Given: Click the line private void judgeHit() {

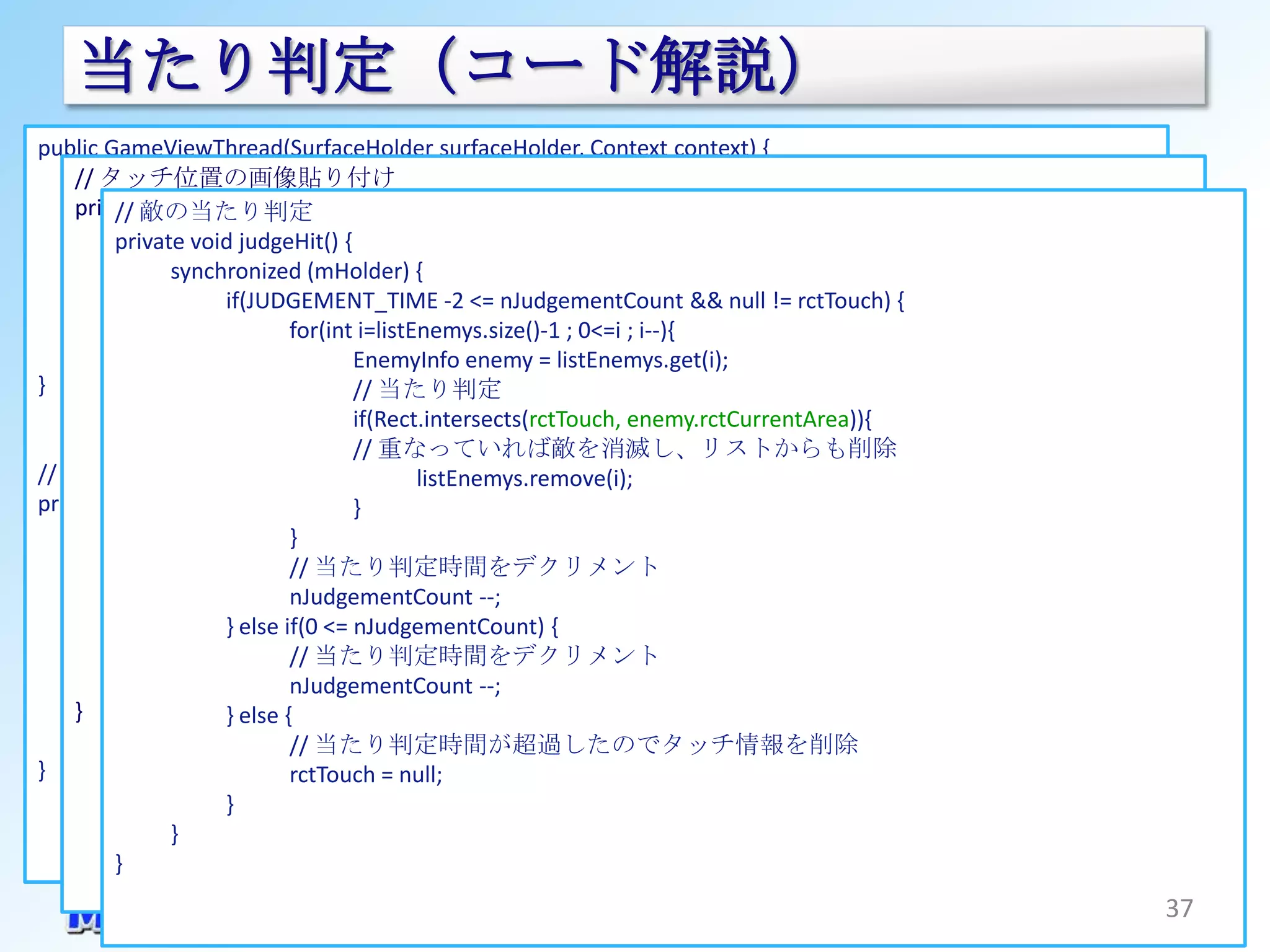Looking at the screenshot, I should (234, 241).
